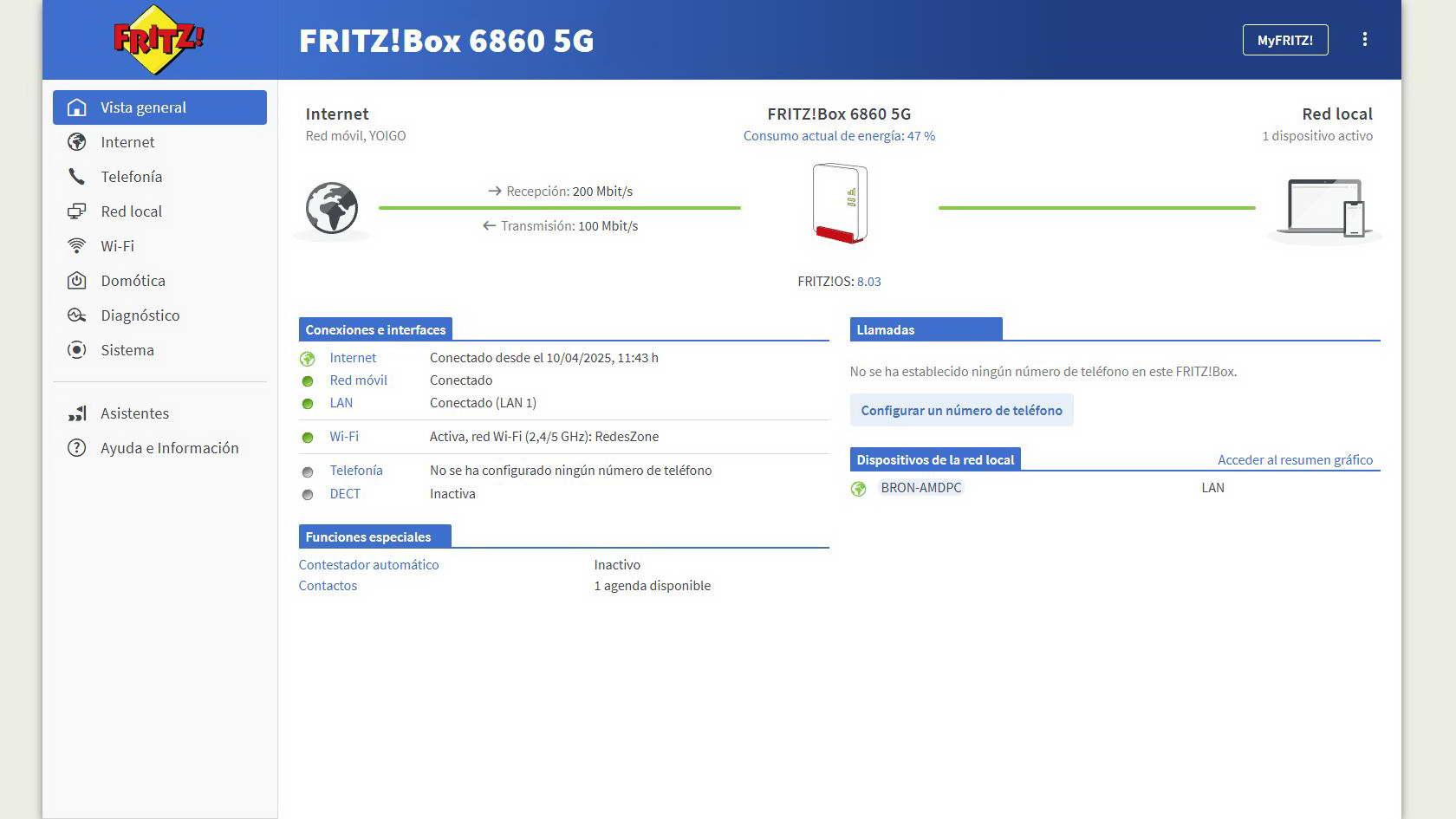Click the help question-mark icon
1456x819 pixels.
[77, 448]
